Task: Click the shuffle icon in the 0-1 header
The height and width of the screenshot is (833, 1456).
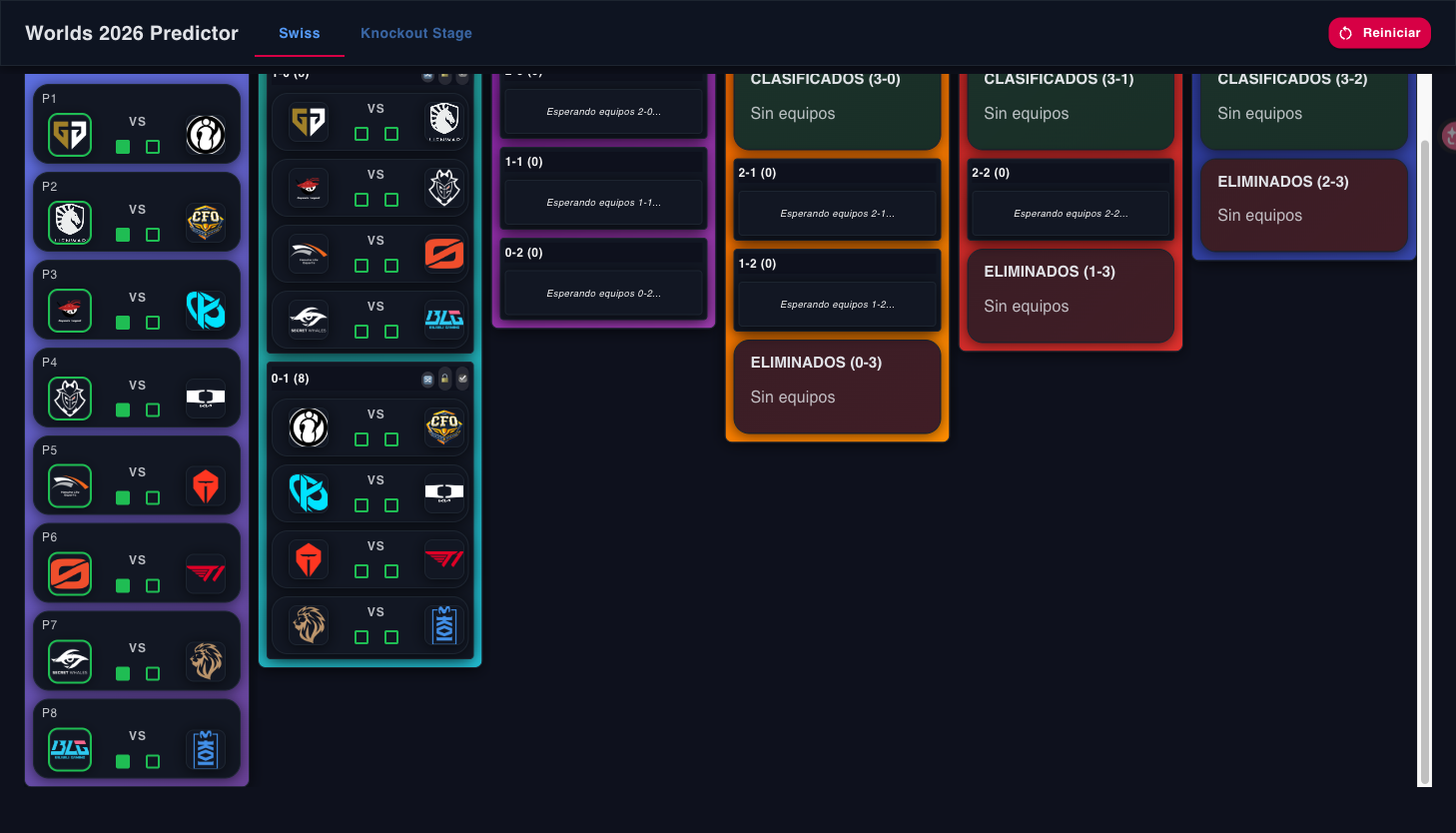Action: (427, 380)
